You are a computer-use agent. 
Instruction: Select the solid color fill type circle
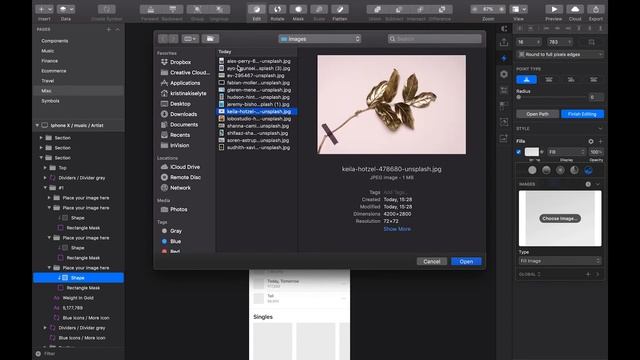point(532,170)
